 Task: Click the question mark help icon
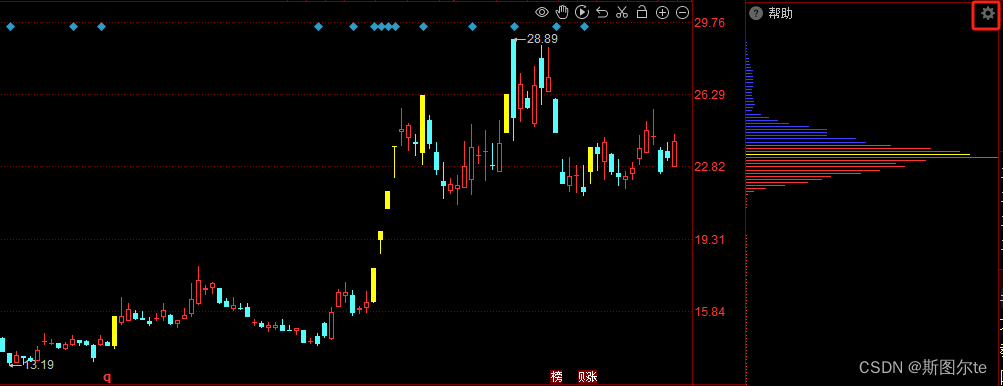(756, 13)
